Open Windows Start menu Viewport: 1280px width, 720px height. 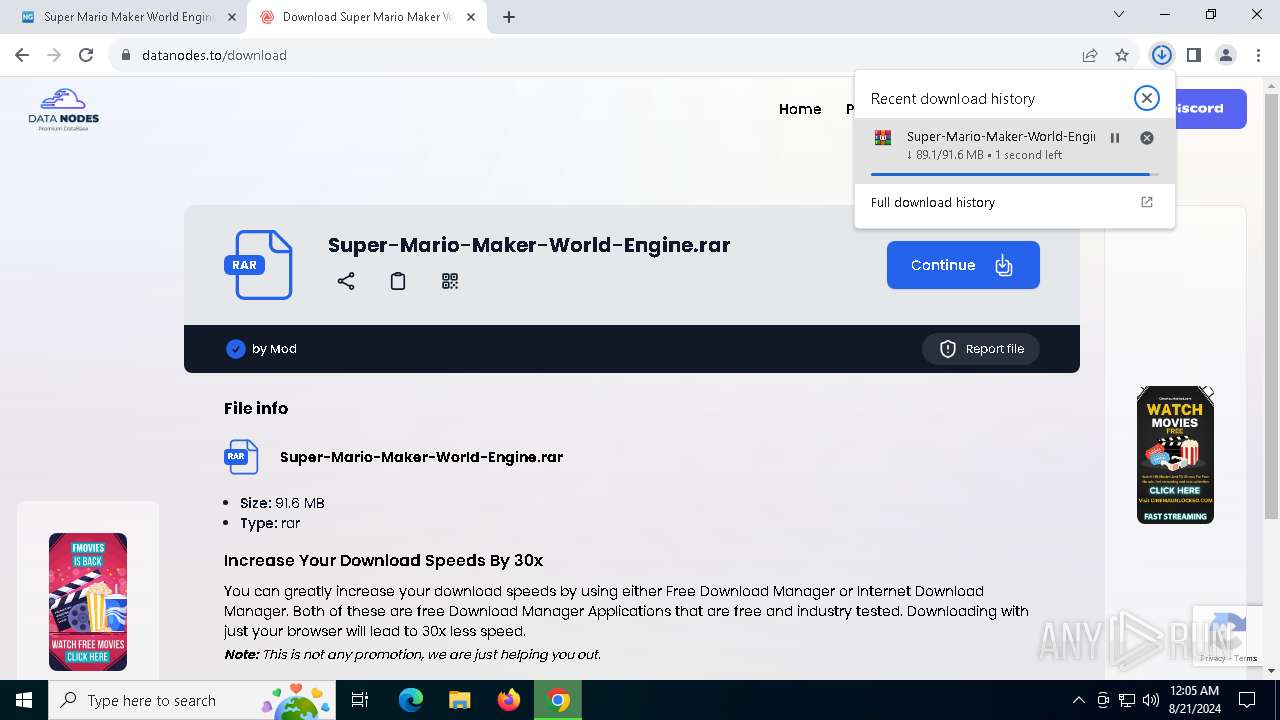click(24, 700)
